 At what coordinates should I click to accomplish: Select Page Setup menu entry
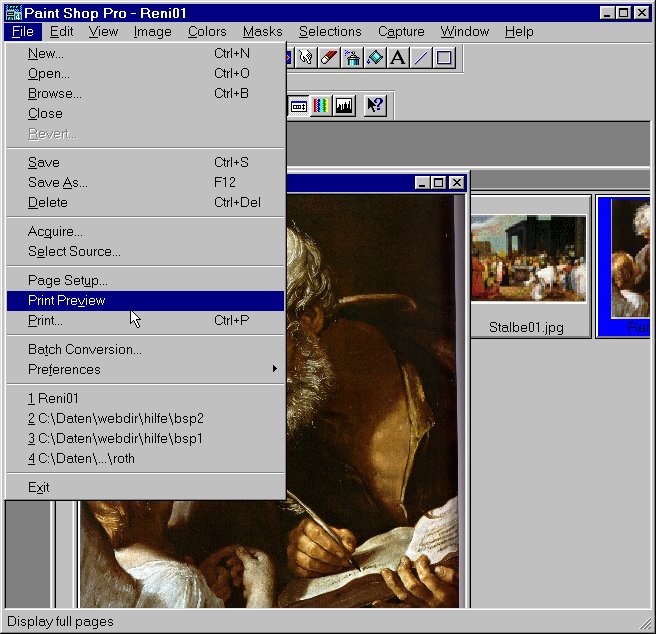click(68, 280)
